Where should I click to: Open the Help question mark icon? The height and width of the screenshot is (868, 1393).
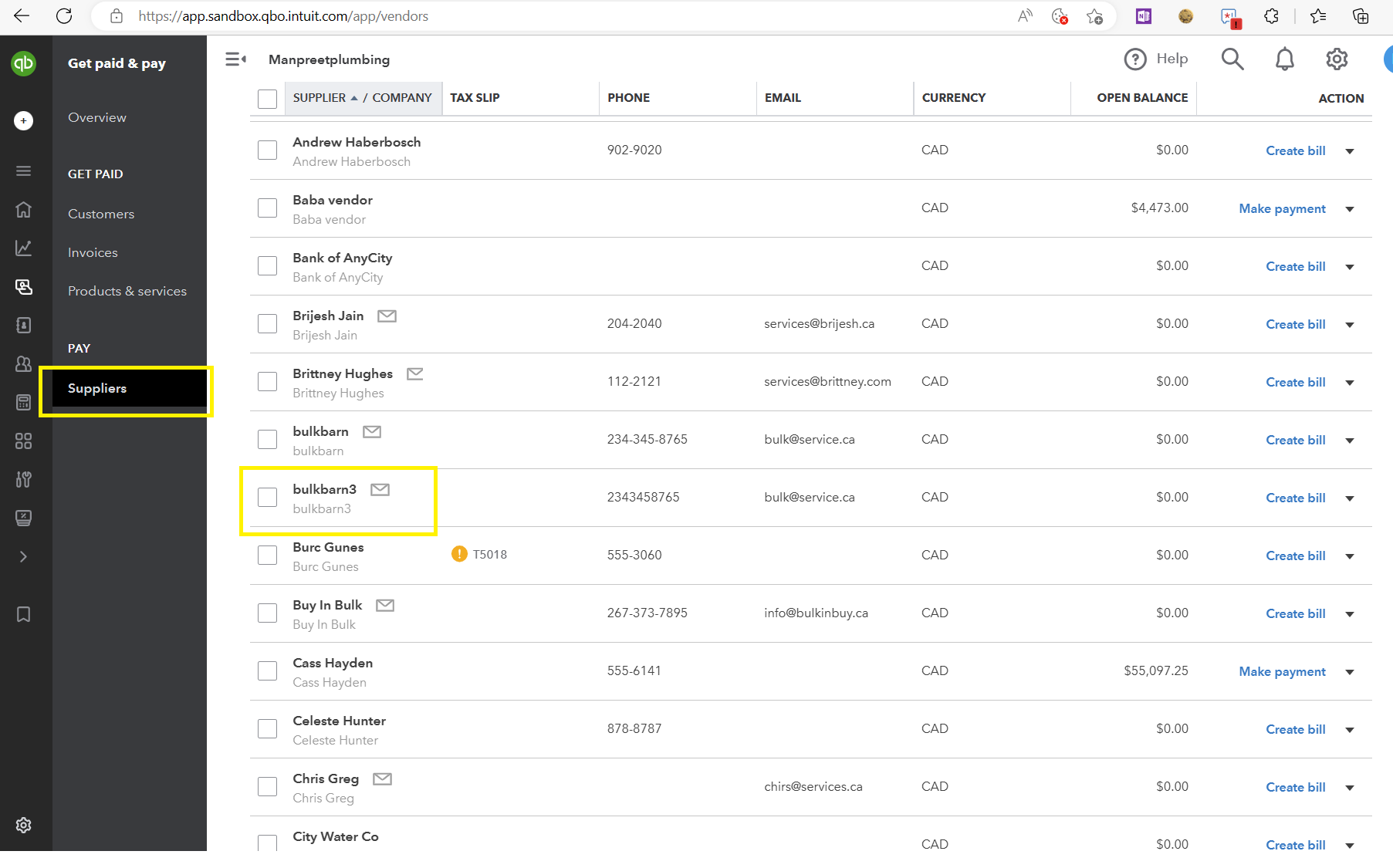1135,59
